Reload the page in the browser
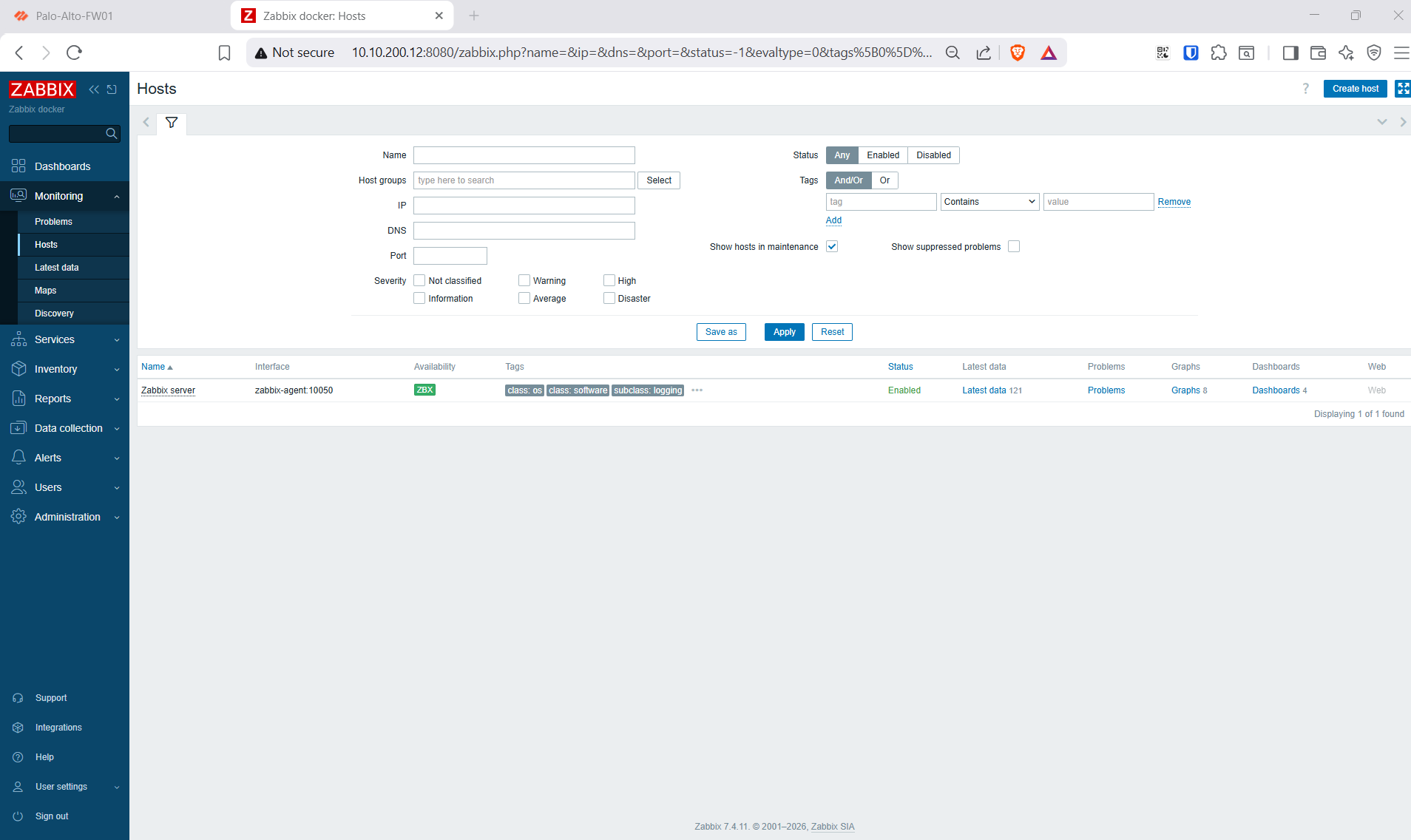 tap(74, 52)
